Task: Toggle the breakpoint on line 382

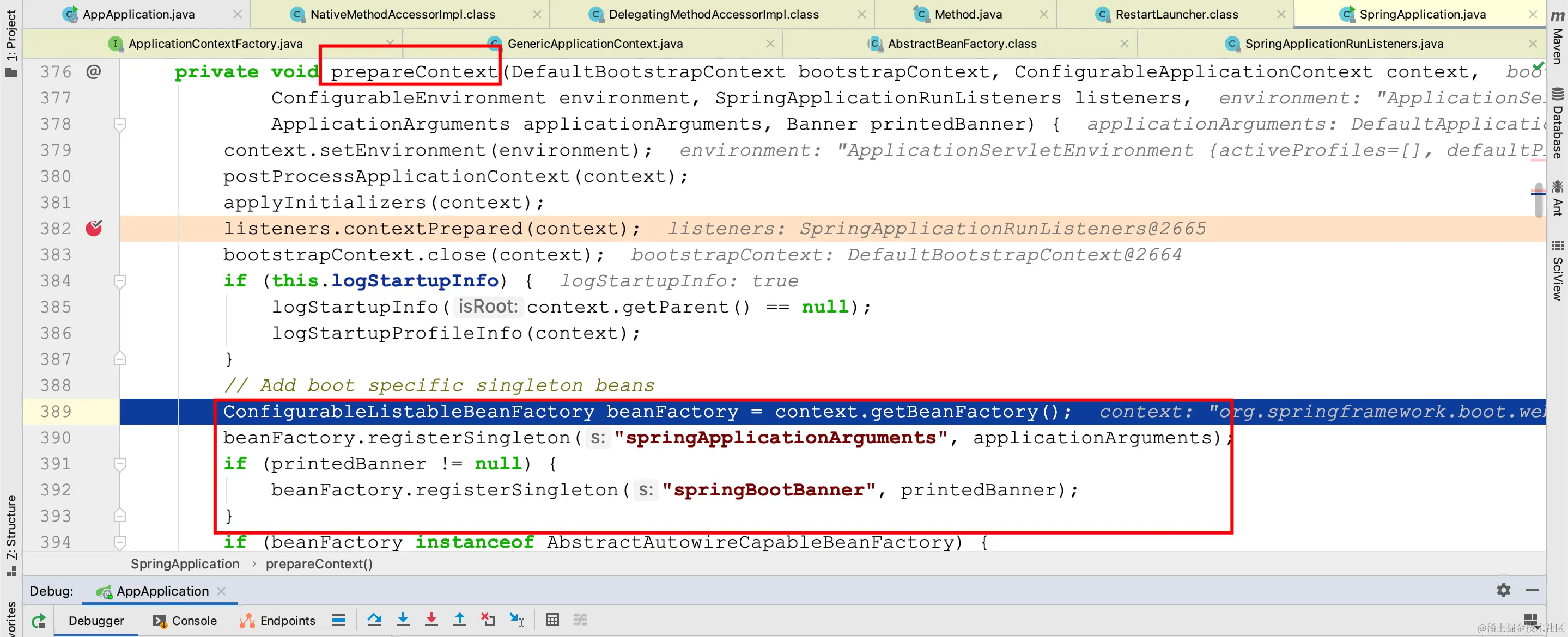Action: pyautogui.click(x=94, y=228)
